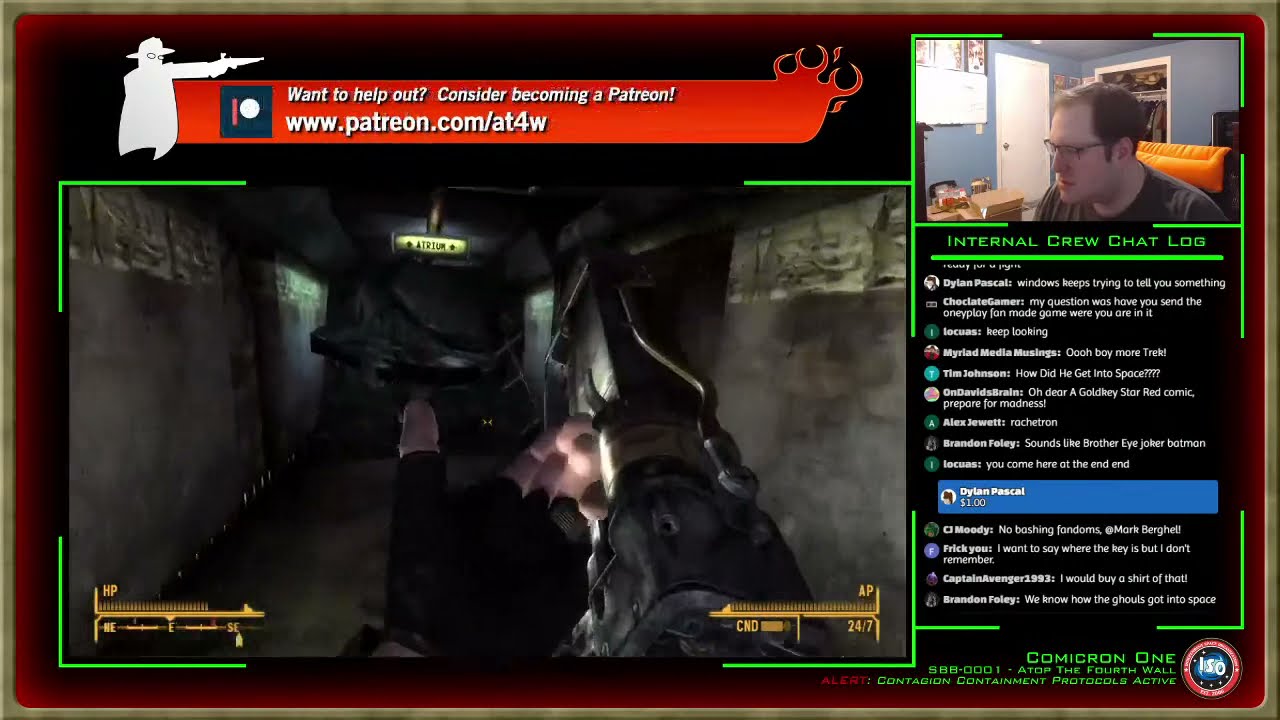Click Tim Johnson's teal T avatar
The width and height of the screenshot is (1280, 720).
tap(931, 373)
